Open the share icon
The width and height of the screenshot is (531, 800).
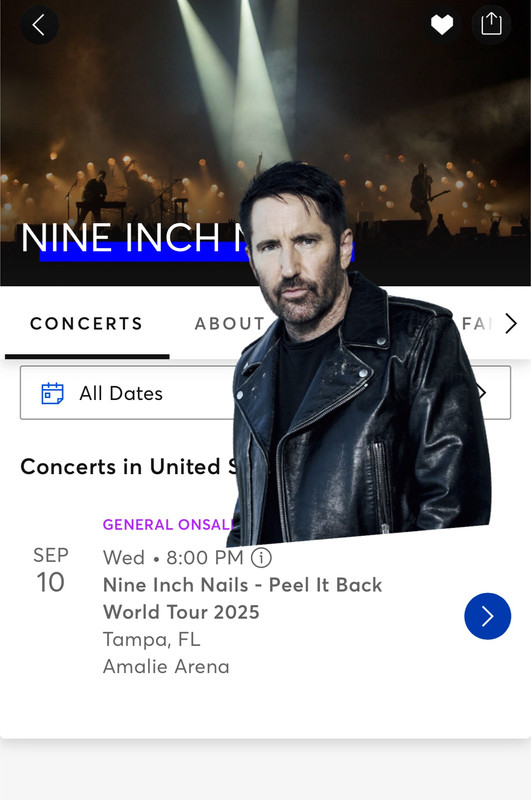click(x=491, y=24)
